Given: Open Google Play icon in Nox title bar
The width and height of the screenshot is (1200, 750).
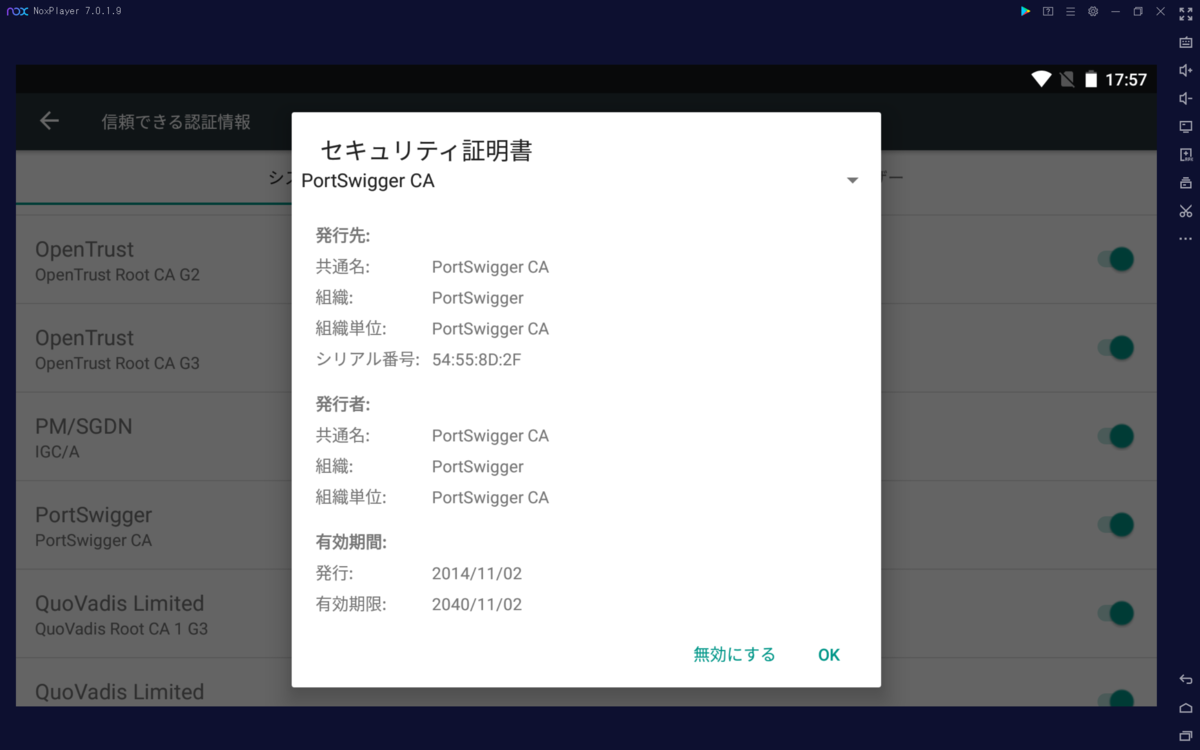Looking at the screenshot, I should [1025, 11].
